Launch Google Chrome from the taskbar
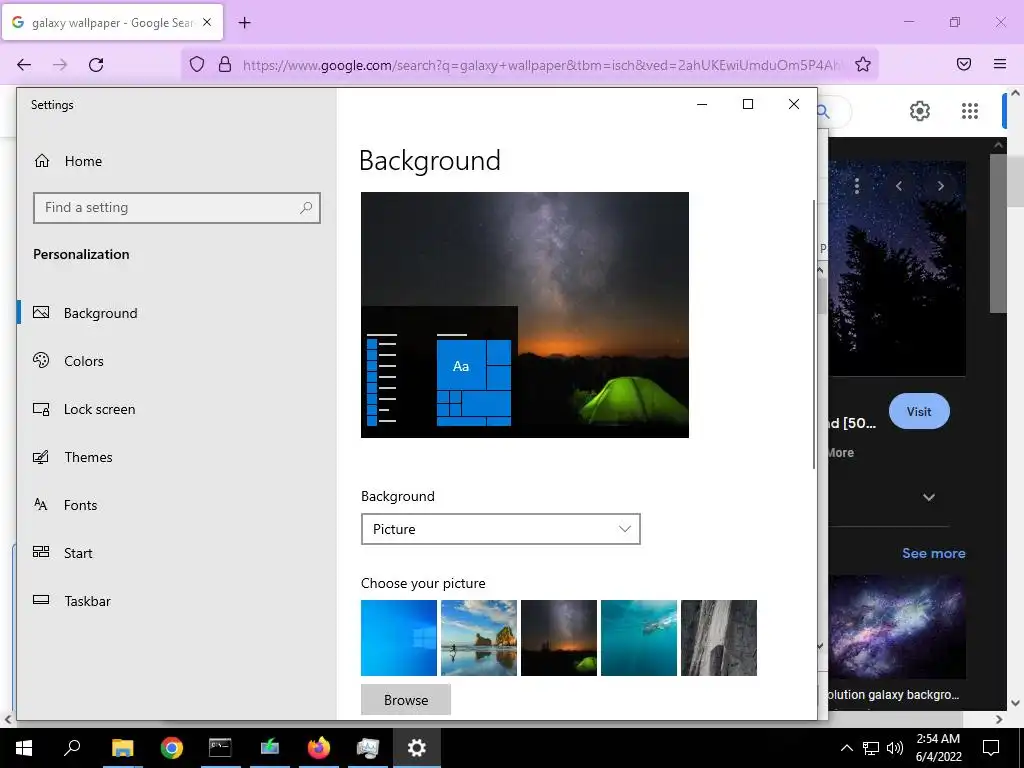Viewport: 1024px width, 768px height. [x=171, y=748]
